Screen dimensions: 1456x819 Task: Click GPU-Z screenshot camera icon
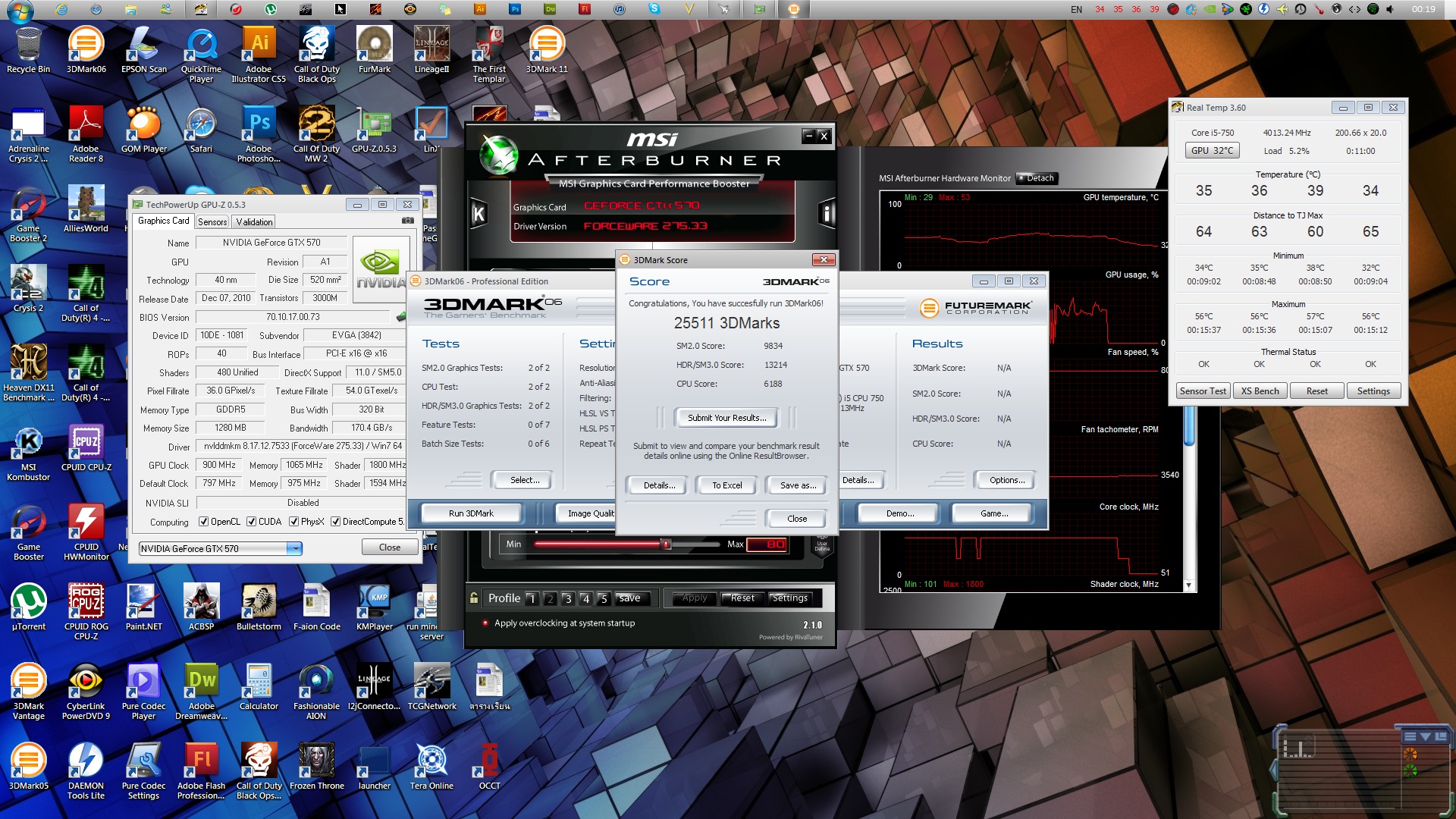click(408, 221)
